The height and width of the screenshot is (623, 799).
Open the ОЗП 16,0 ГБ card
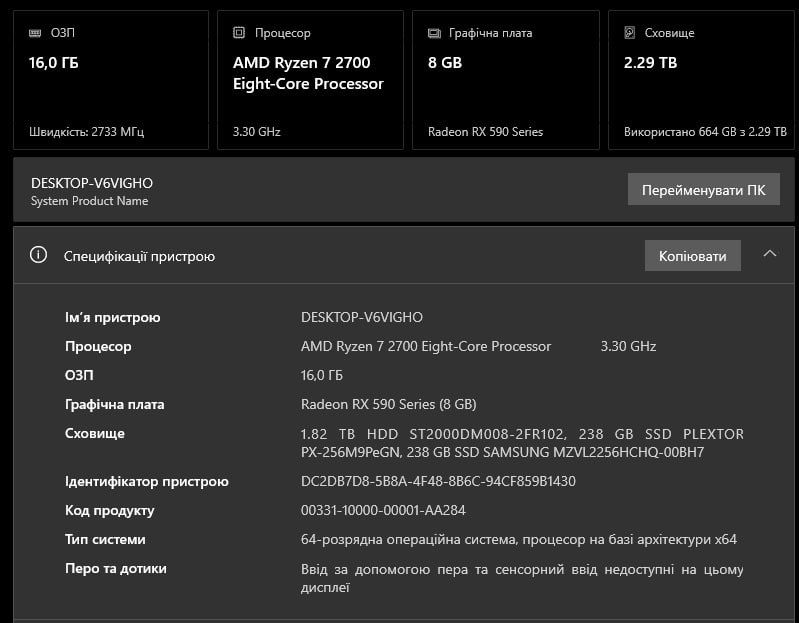[x=111, y=80]
